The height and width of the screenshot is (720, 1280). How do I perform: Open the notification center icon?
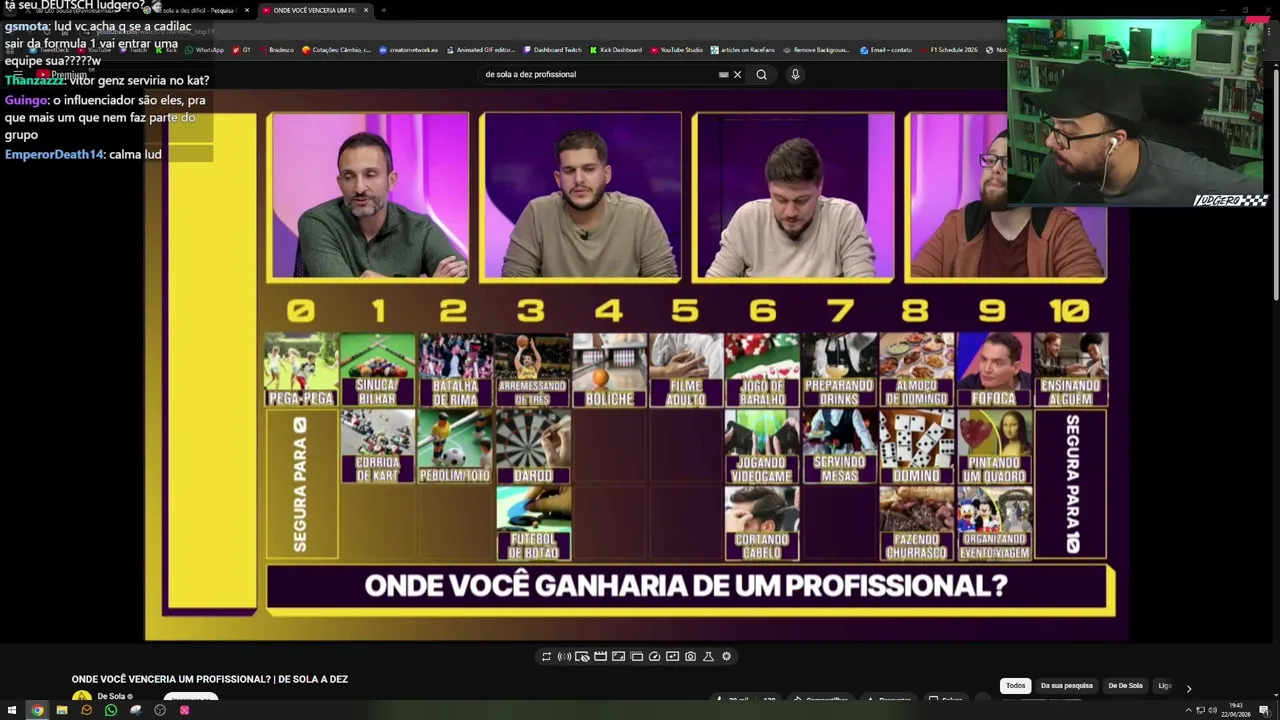[x=1264, y=710]
